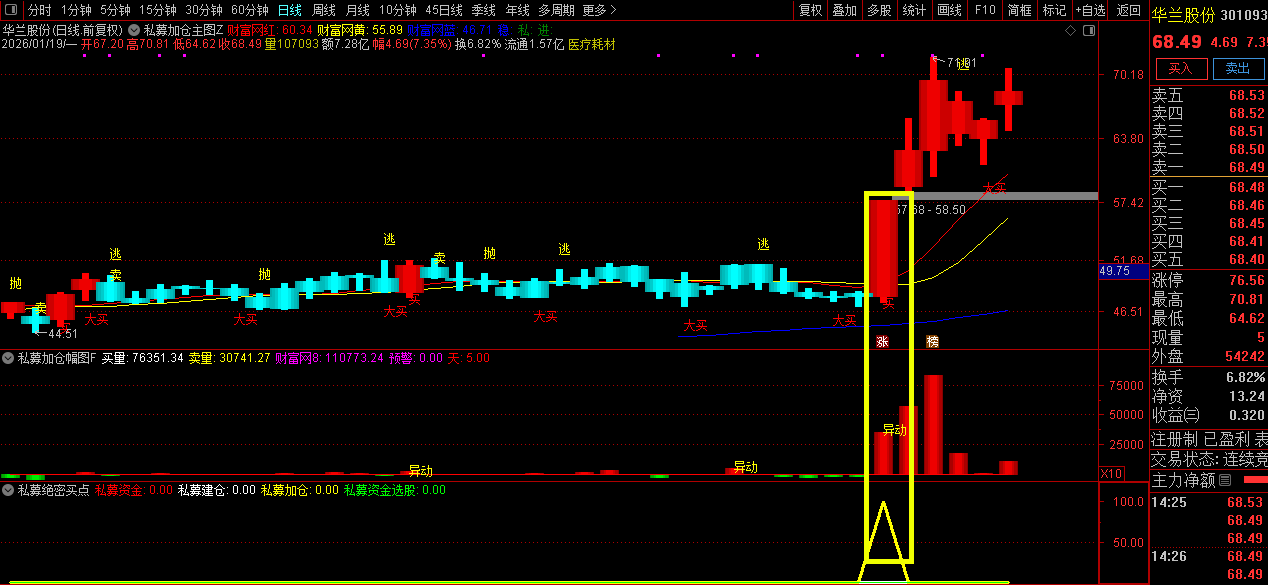Toggle the right panel icon beside the diamond

(x=1088, y=31)
